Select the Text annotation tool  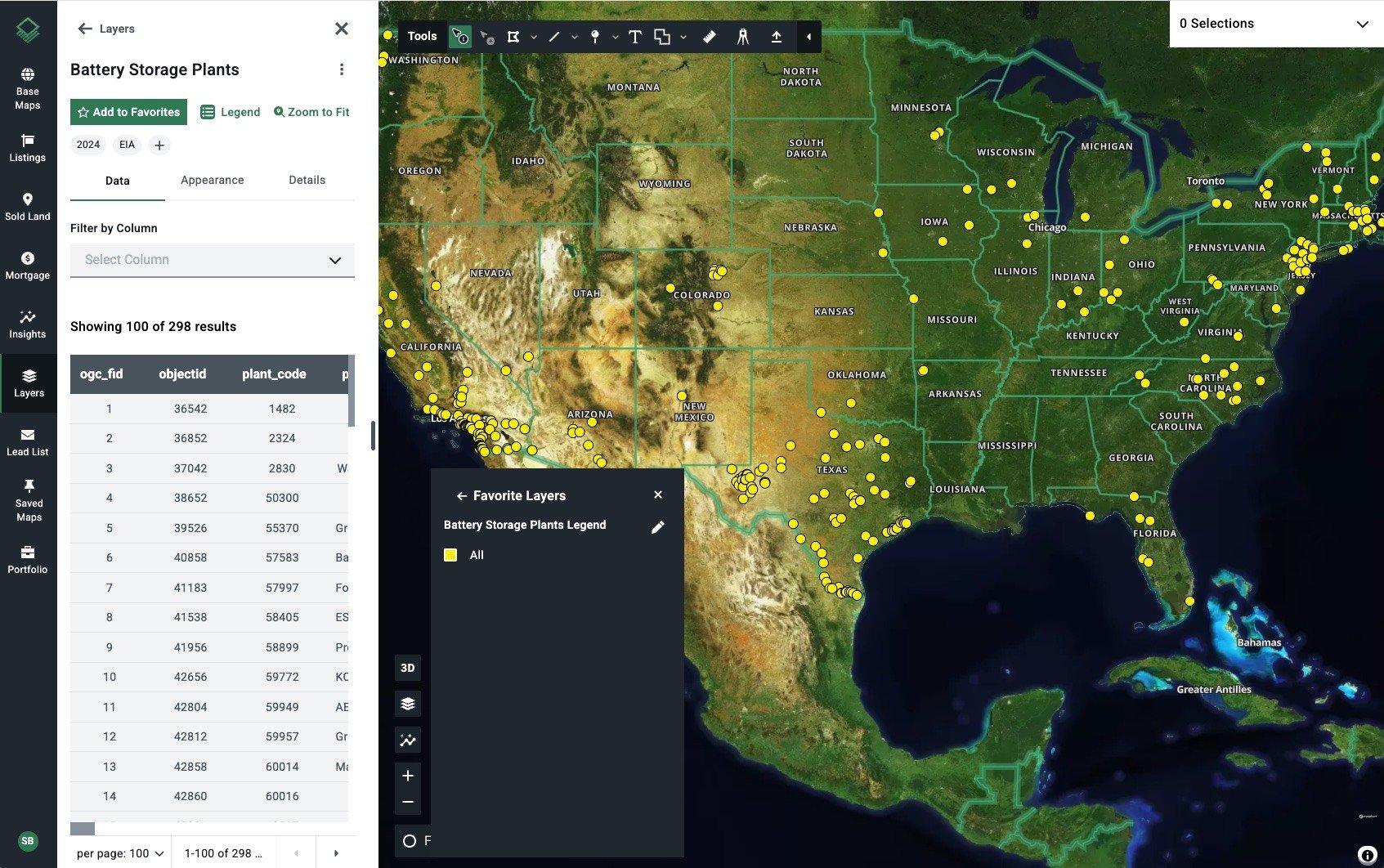tap(635, 37)
